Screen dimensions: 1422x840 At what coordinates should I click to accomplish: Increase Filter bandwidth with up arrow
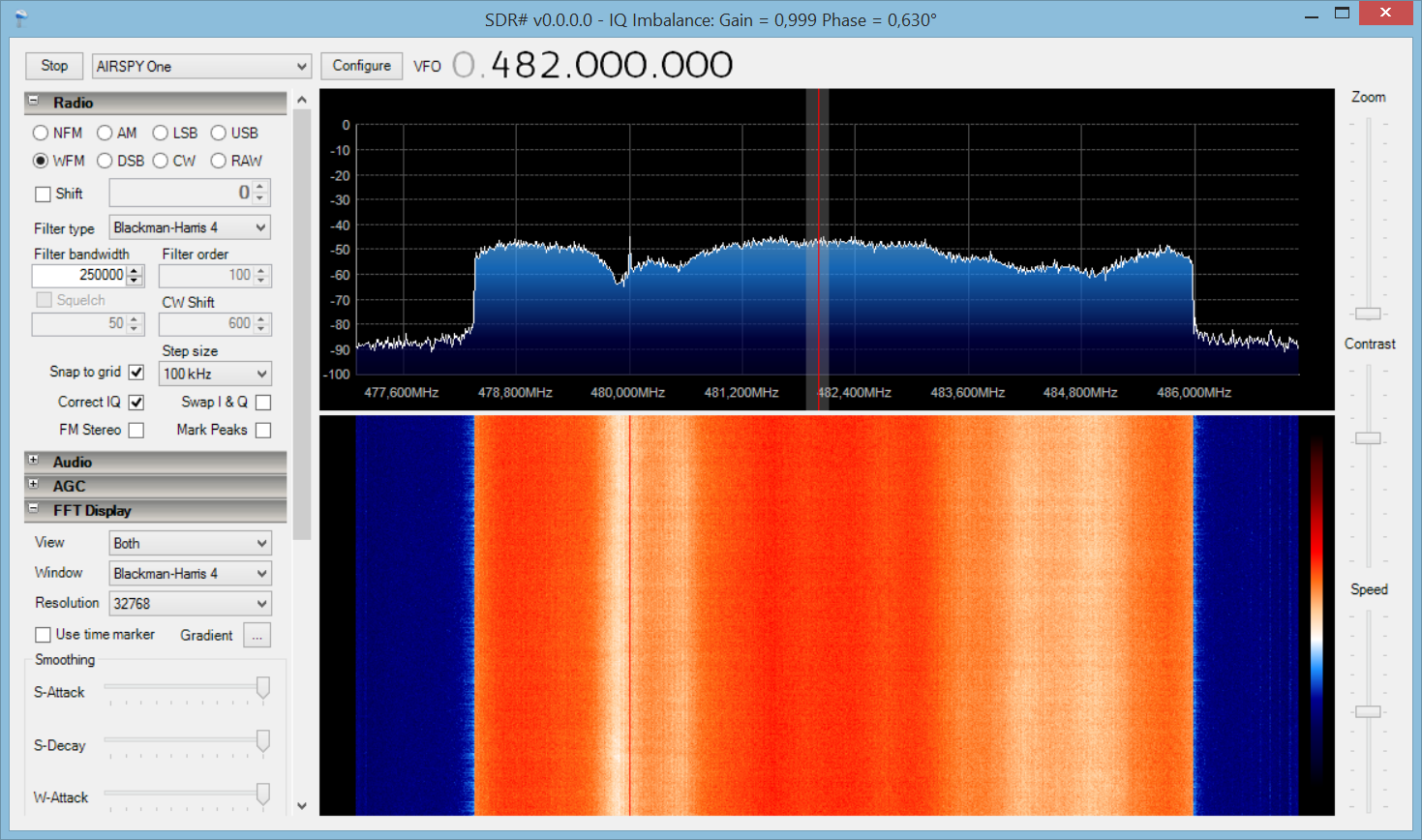click(x=135, y=270)
